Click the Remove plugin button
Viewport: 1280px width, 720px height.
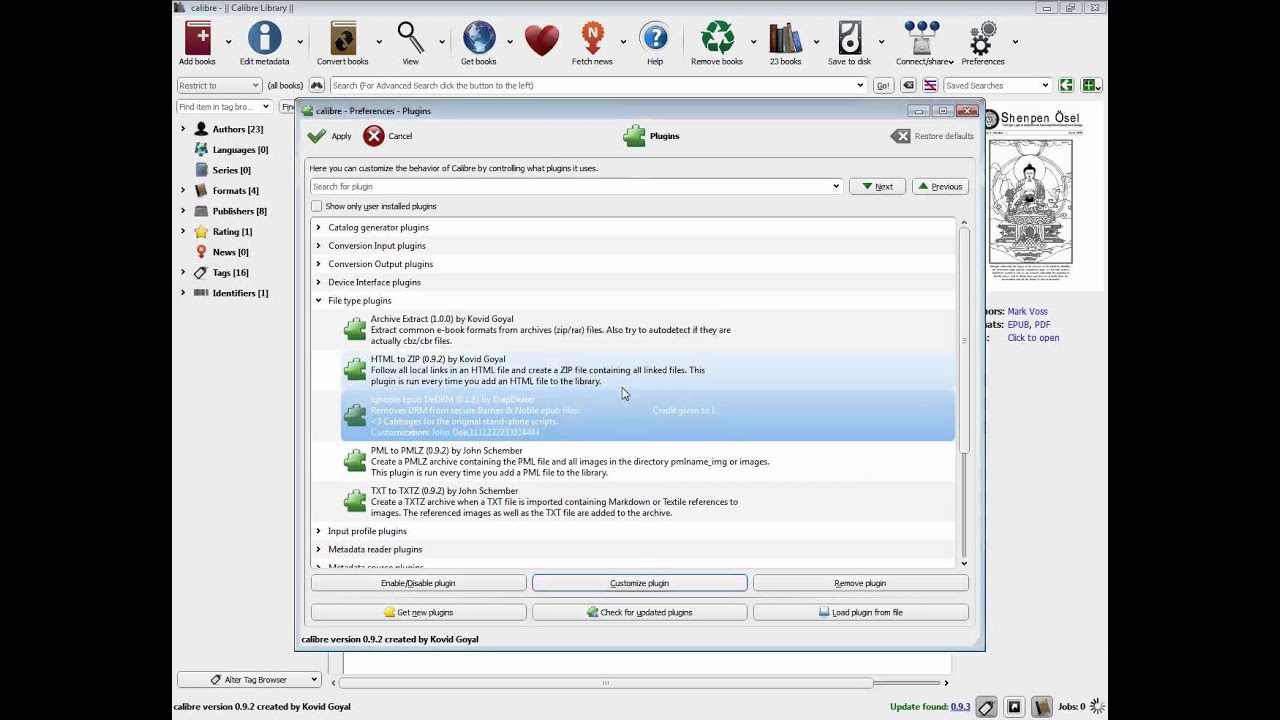[x=861, y=583]
